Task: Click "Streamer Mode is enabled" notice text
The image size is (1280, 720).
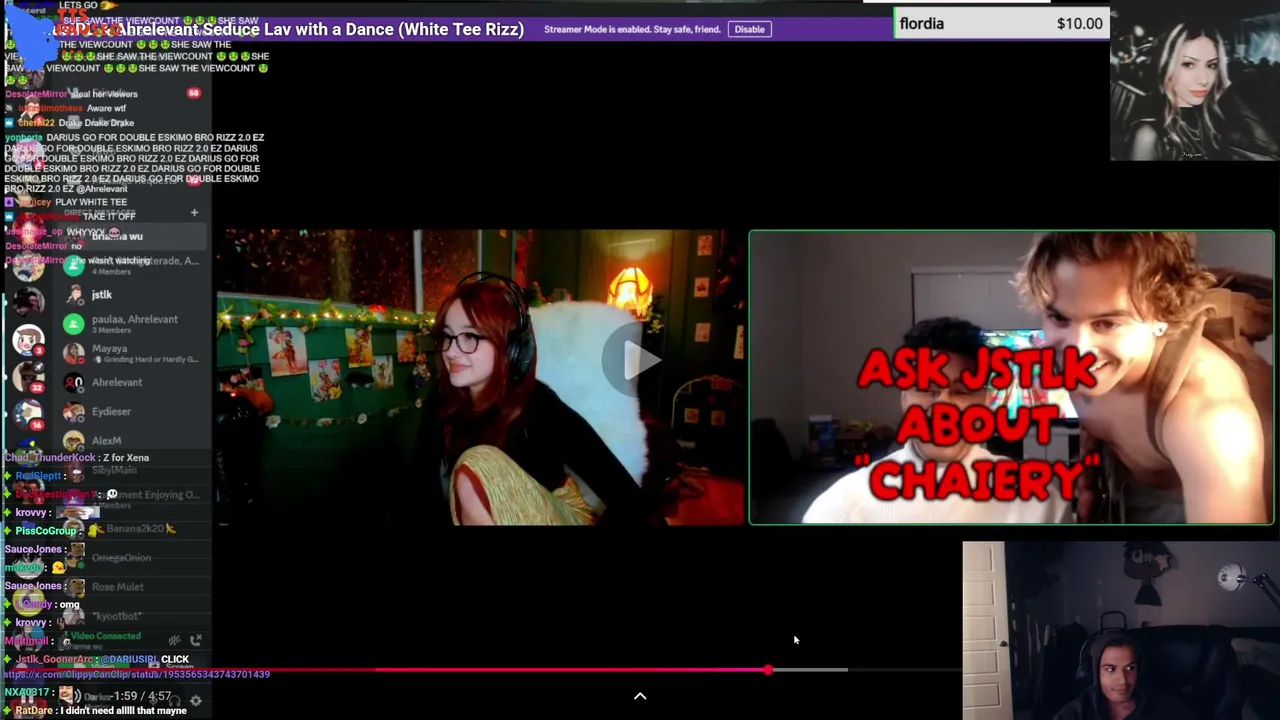Action: (632, 29)
